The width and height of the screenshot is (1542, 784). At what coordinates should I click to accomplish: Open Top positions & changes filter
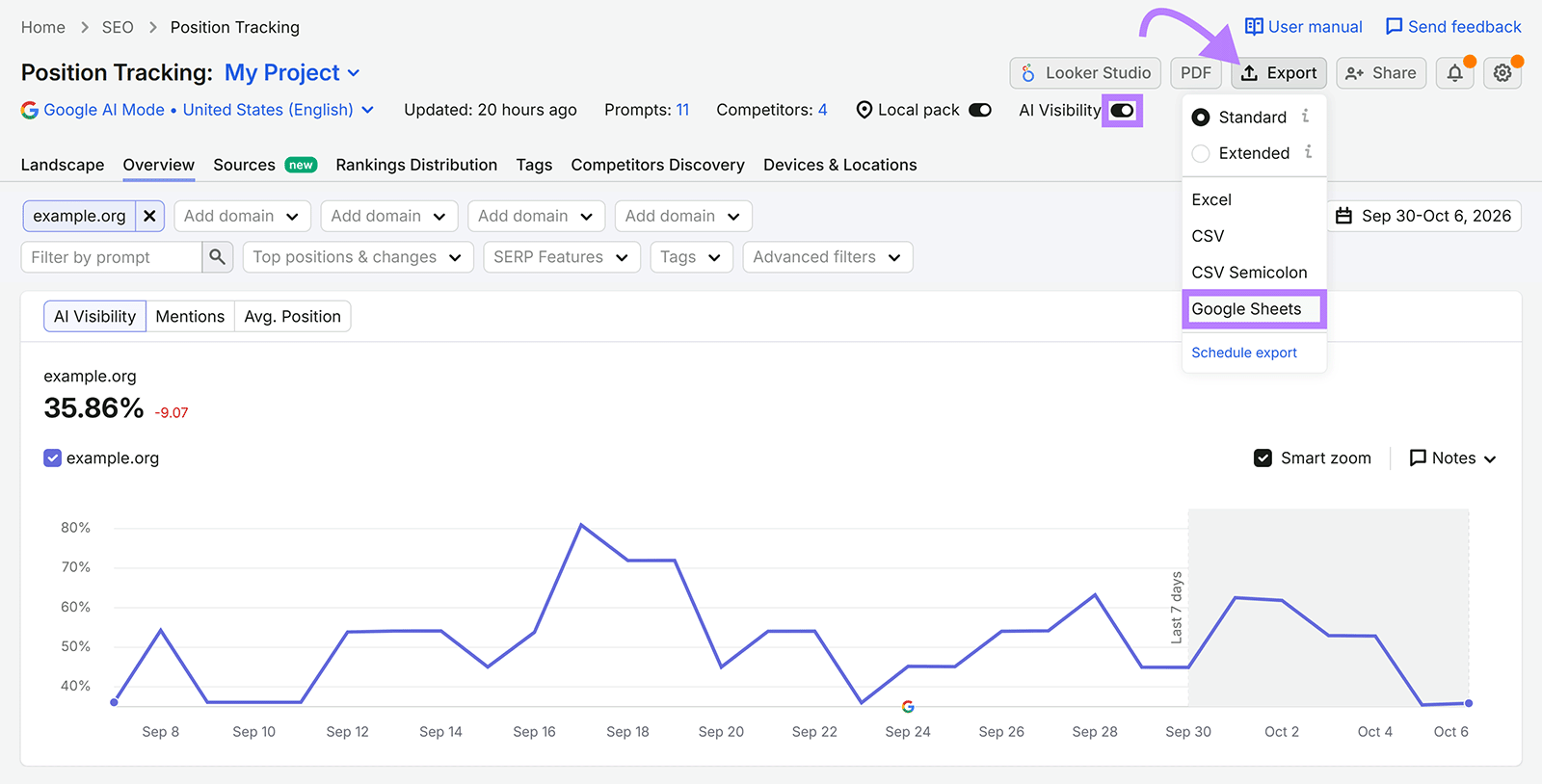[358, 257]
